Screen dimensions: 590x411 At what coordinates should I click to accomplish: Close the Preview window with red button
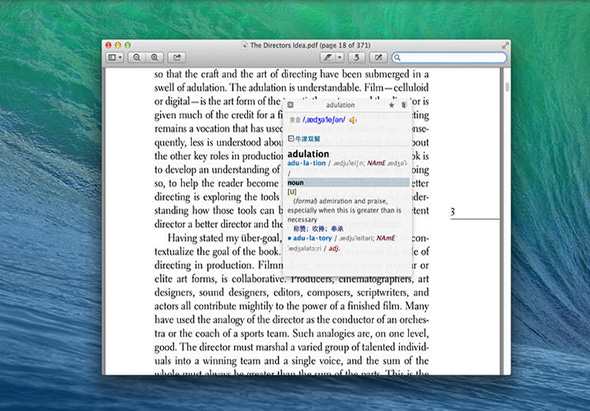(x=108, y=45)
